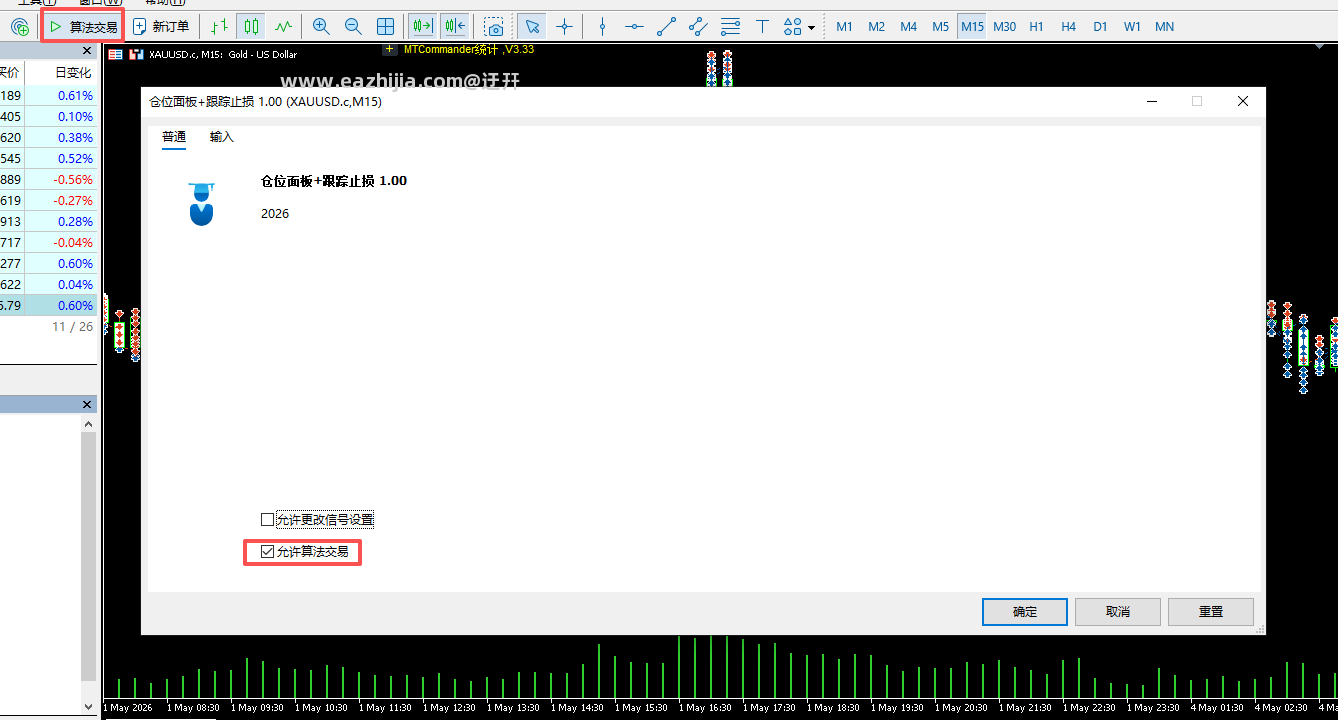Select the trendline drawing tool
This screenshot has height=720, width=1338.
coord(666,27)
